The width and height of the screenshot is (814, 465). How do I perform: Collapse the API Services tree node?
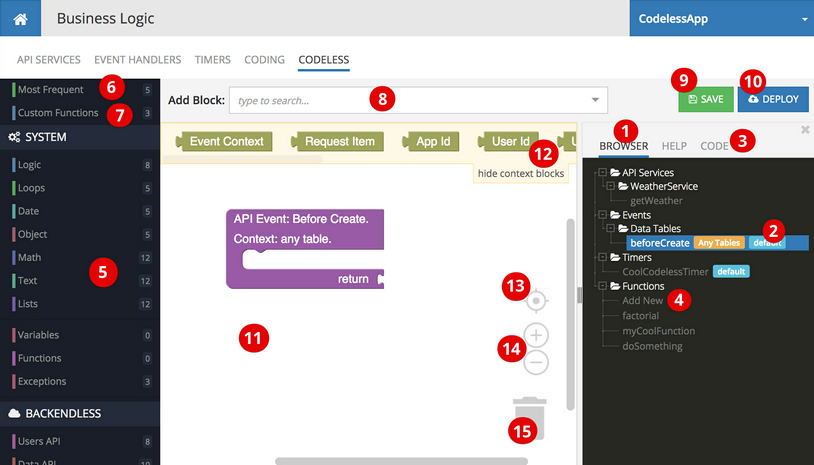tap(602, 172)
